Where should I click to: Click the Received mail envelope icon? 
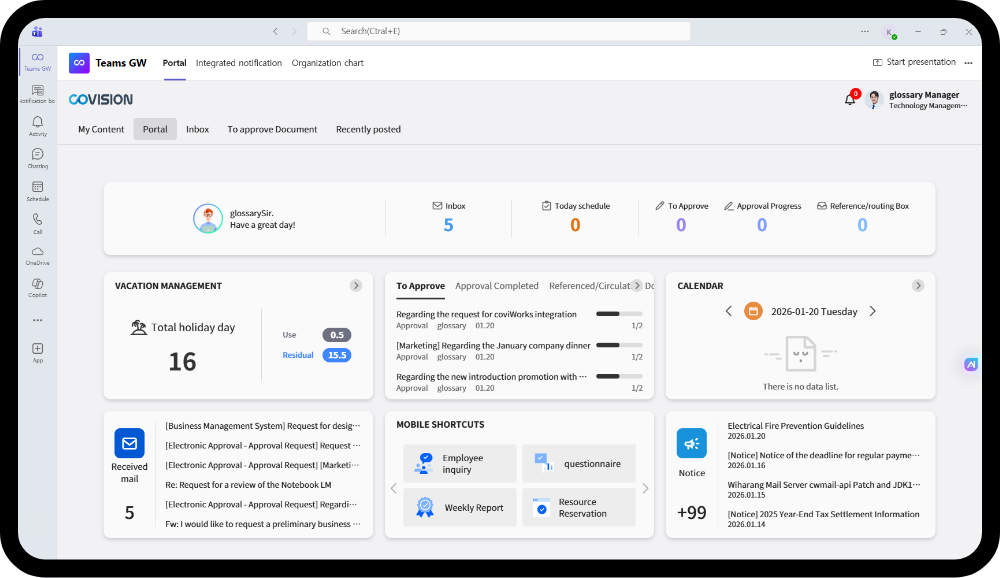click(x=129, y=443)
